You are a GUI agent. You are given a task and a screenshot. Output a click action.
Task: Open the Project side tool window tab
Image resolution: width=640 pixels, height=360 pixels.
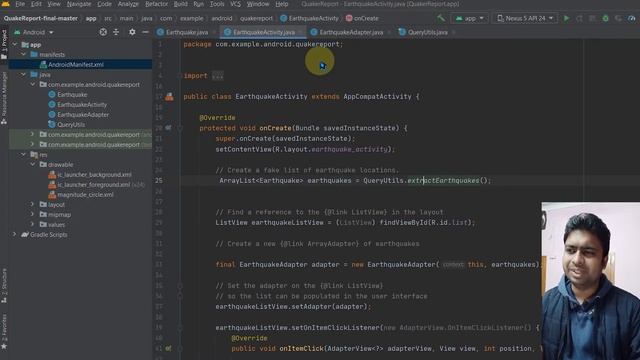pyautogui.click(x=4, y=44)
